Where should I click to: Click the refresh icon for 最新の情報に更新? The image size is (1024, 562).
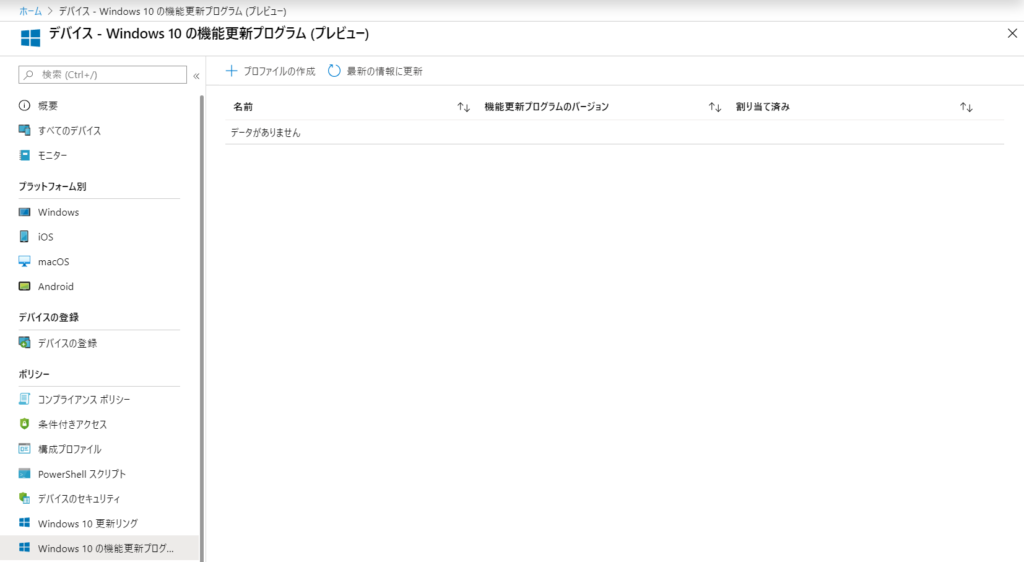pyautogui.click(x=334, y=70)
